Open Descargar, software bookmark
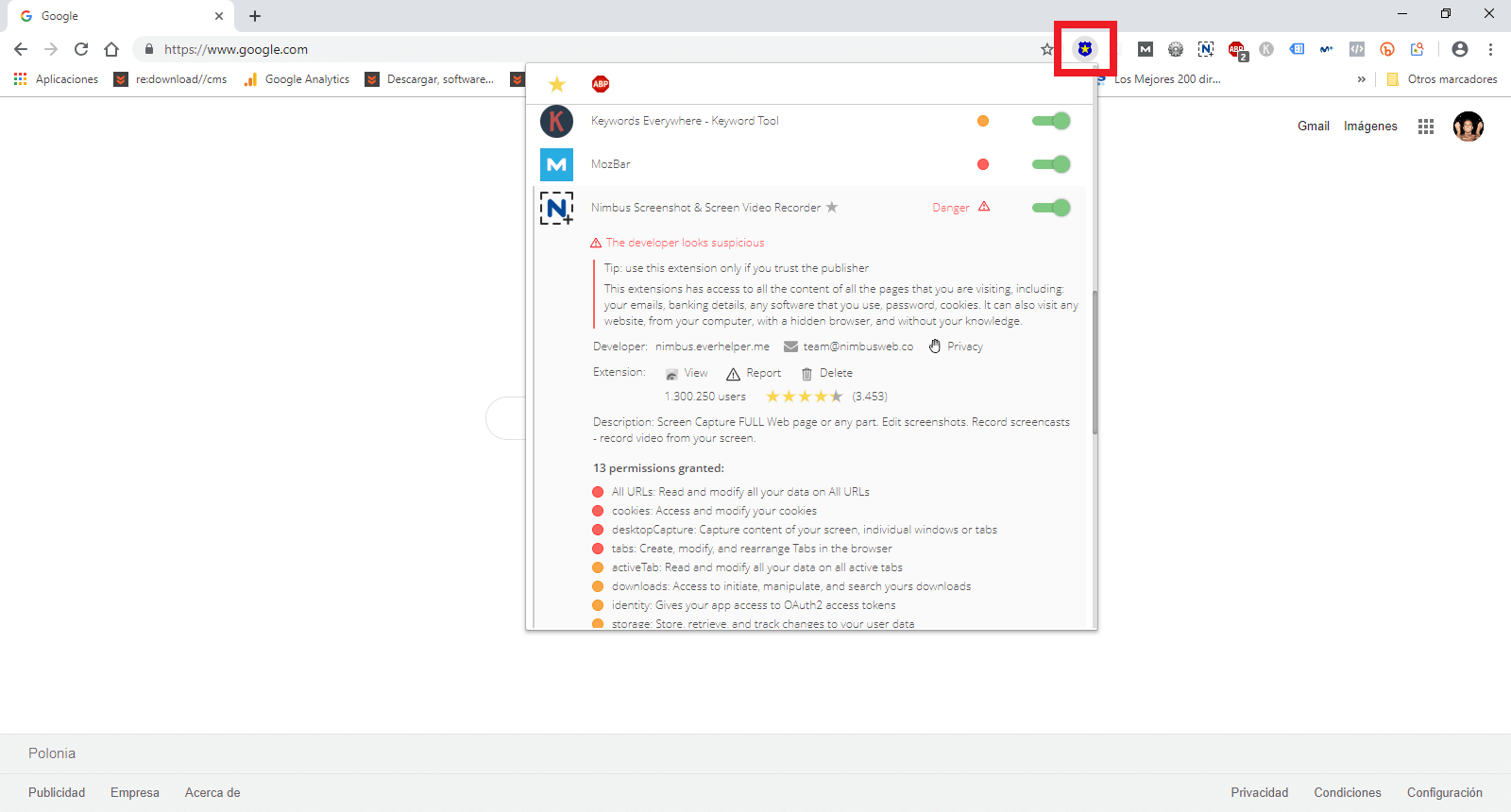This screenshot has width=1511, height=812. 430,79
